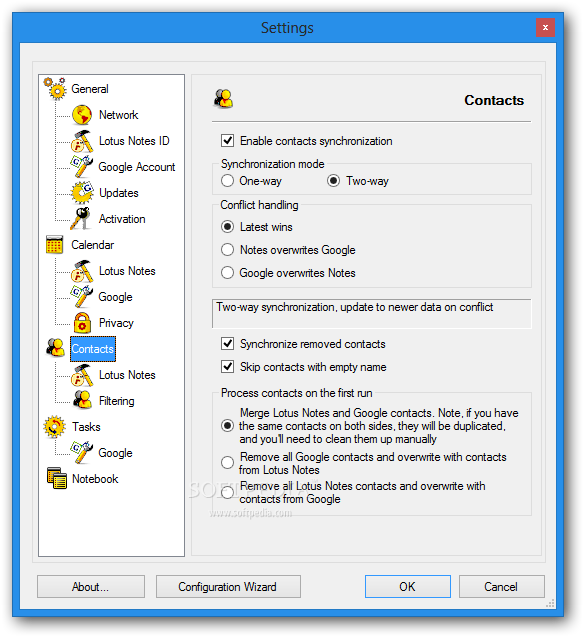The image size is (584, 637).
Task: Open the Activation settings page
Action: pos(122,219)
